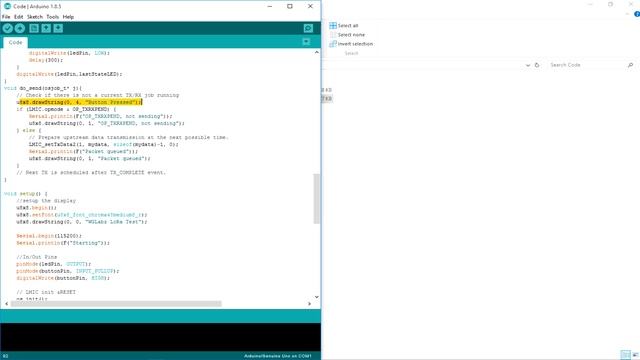
Task: Click the Verify sketch checkmark icon
Action: tap(7, 28)
